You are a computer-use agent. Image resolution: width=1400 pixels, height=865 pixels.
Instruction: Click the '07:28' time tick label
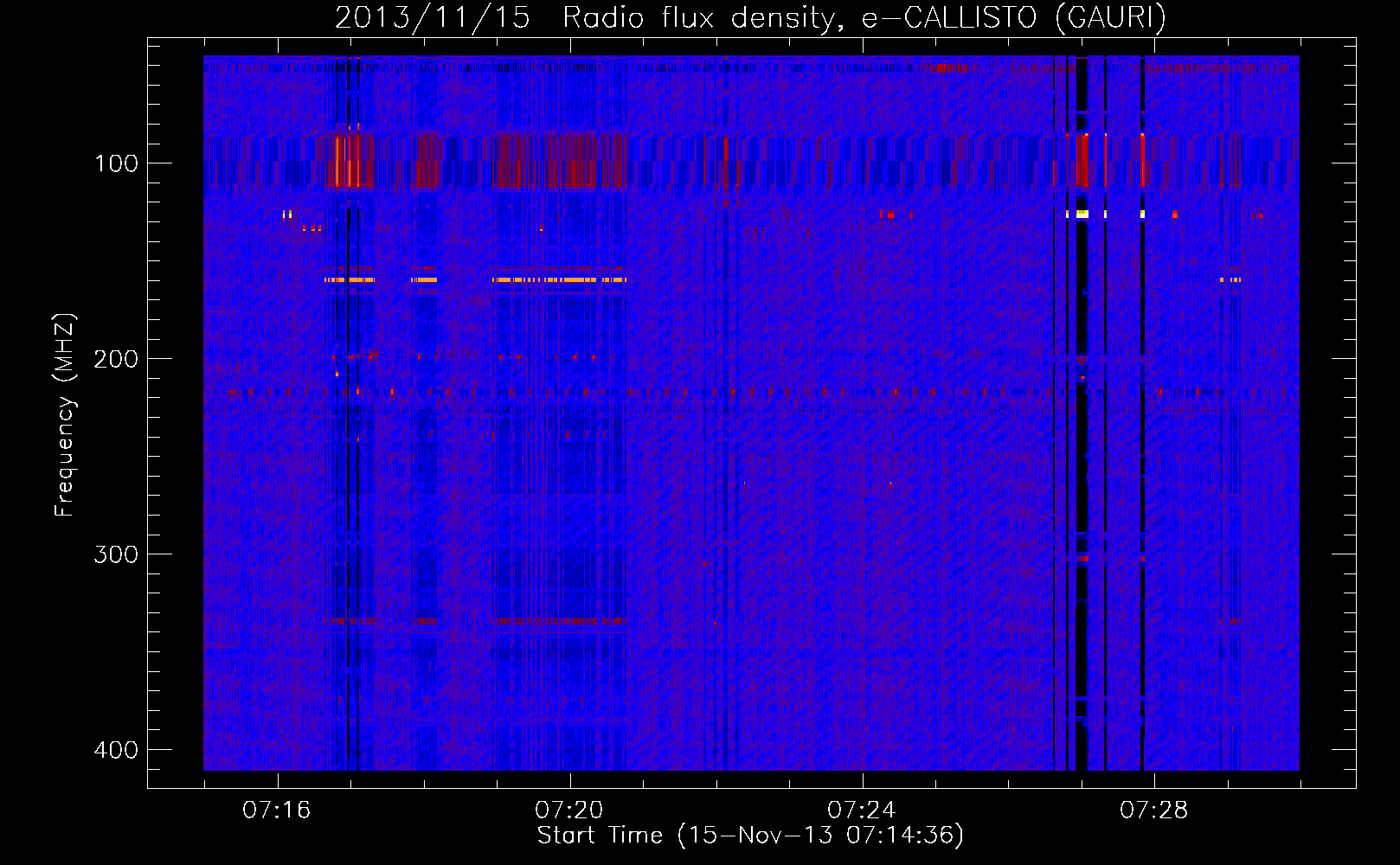[1154, 811]
